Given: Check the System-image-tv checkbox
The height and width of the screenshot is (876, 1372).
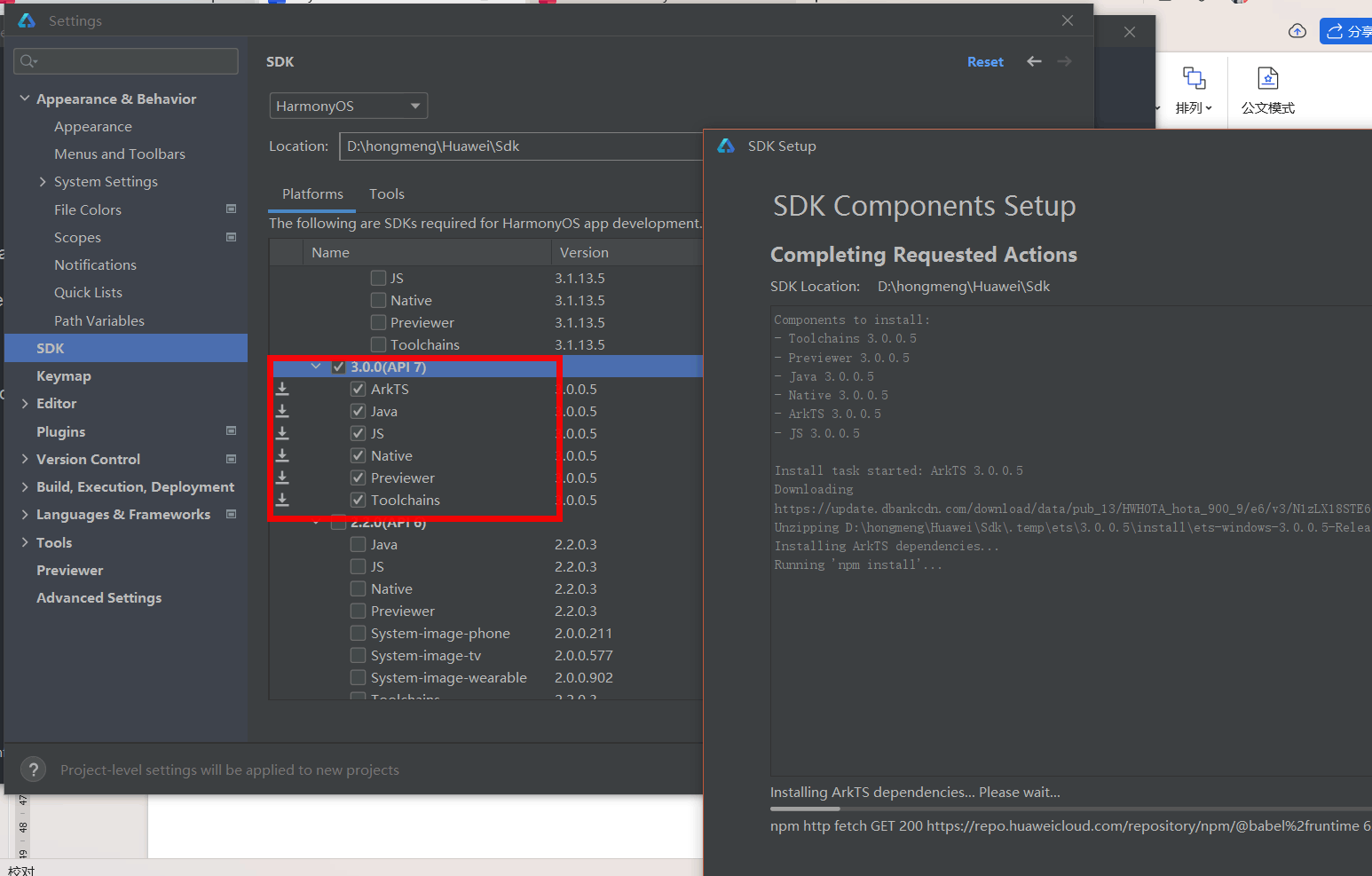Looking at the screenshot, I should [359, 655].
